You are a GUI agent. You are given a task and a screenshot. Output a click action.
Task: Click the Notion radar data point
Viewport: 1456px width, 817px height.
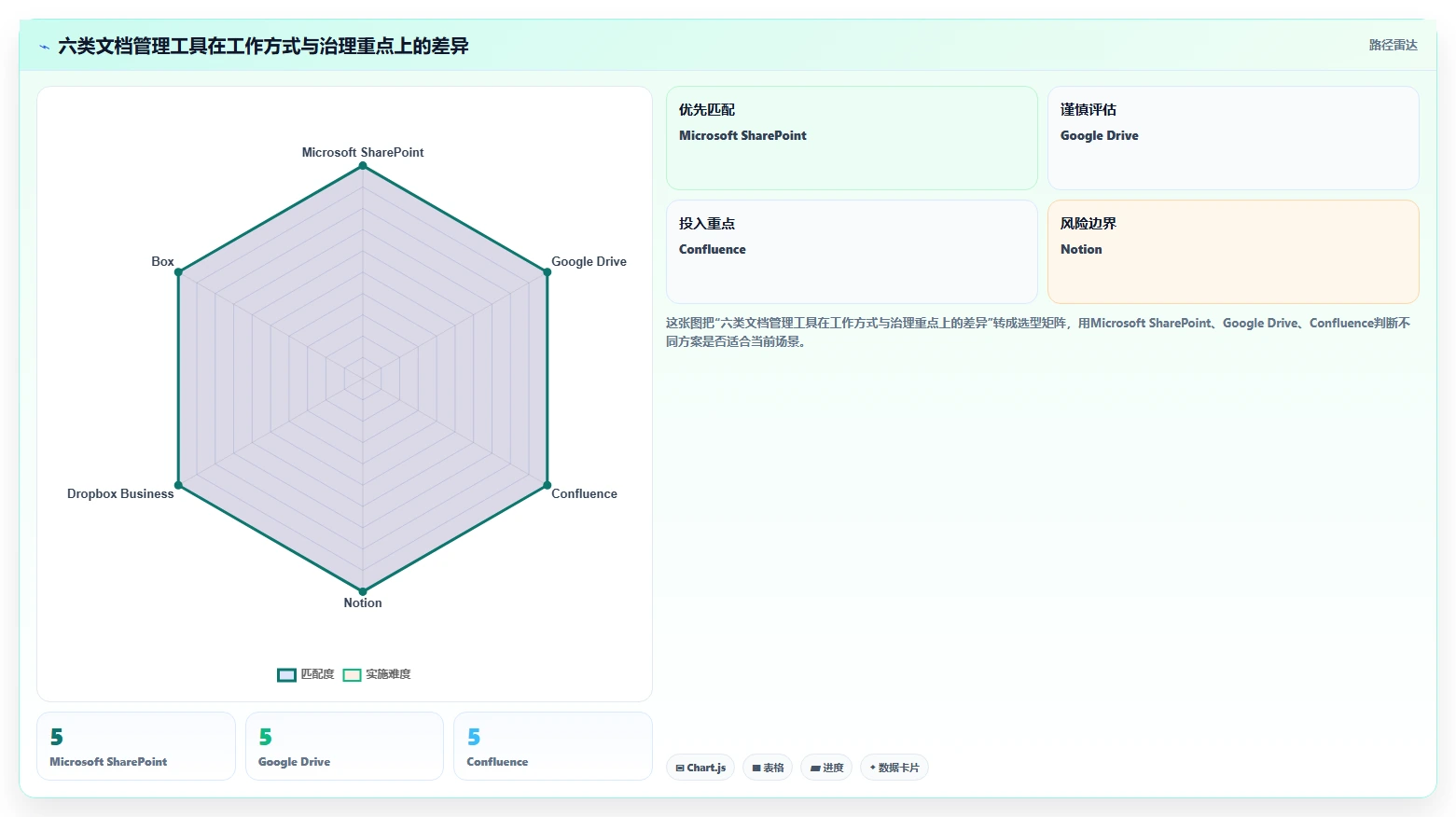(363, 591)
